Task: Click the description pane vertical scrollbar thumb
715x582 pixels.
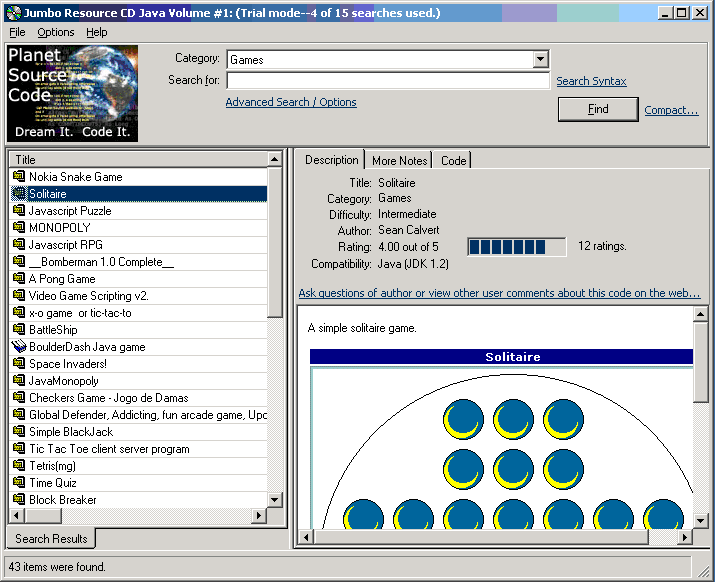Action: coord(700,362)
